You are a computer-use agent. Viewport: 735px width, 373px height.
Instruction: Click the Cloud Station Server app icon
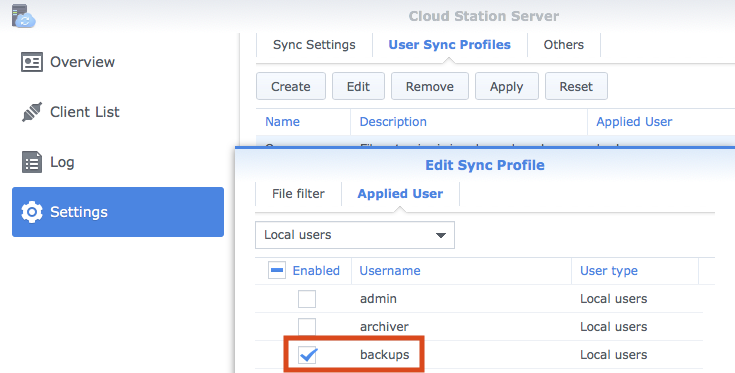tap(23, 15)
